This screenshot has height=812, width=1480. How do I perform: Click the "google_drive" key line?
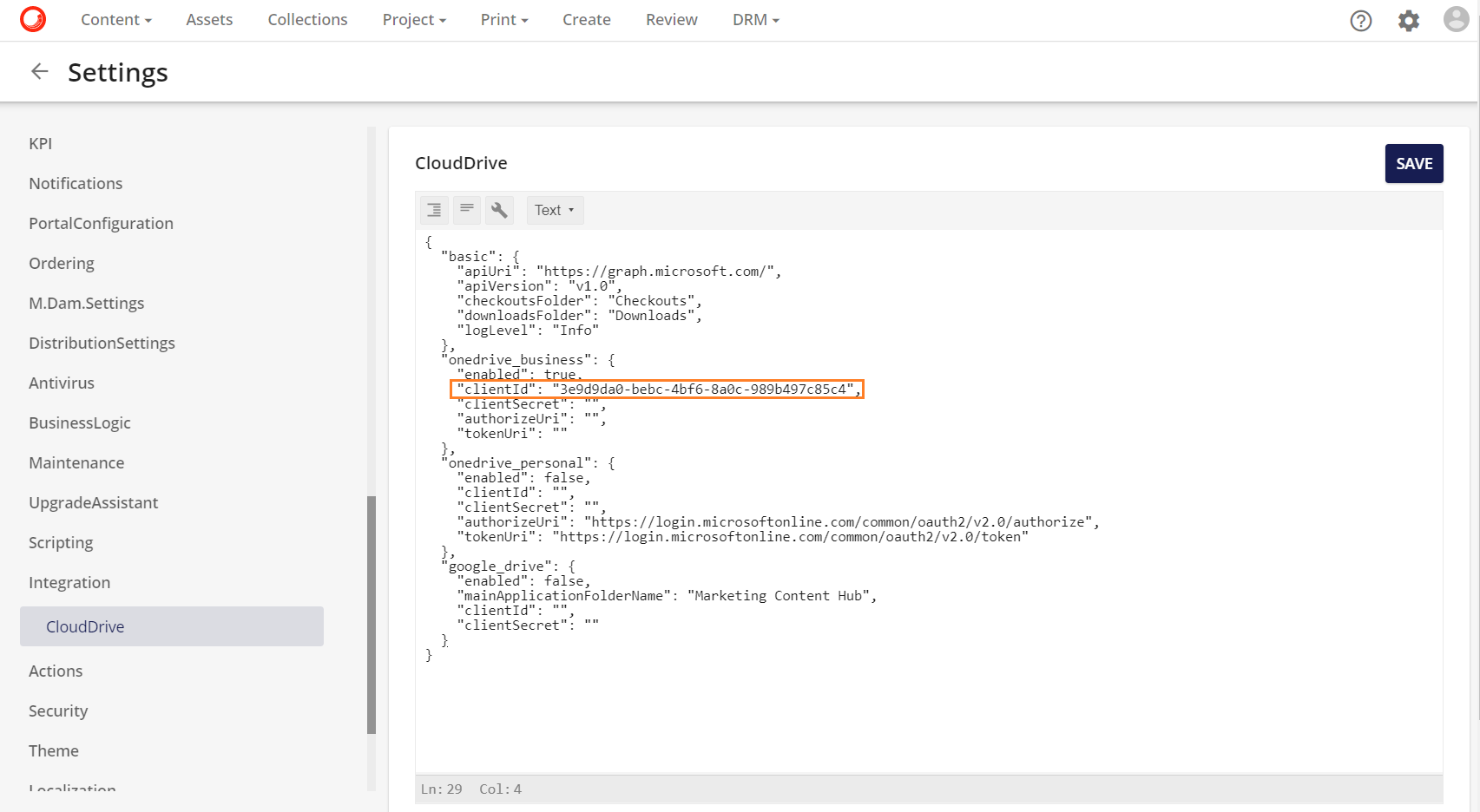point(508,566)
